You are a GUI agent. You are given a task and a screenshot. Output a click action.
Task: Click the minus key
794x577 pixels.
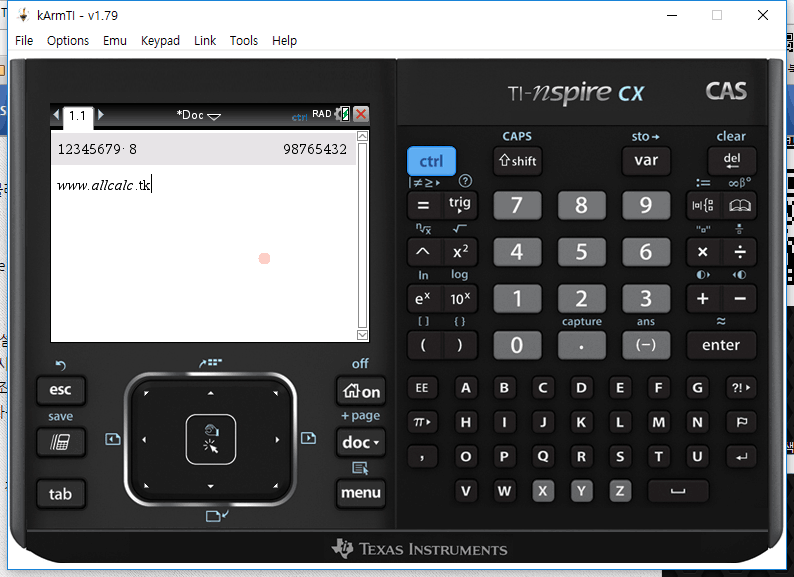(x=739, y=298)
